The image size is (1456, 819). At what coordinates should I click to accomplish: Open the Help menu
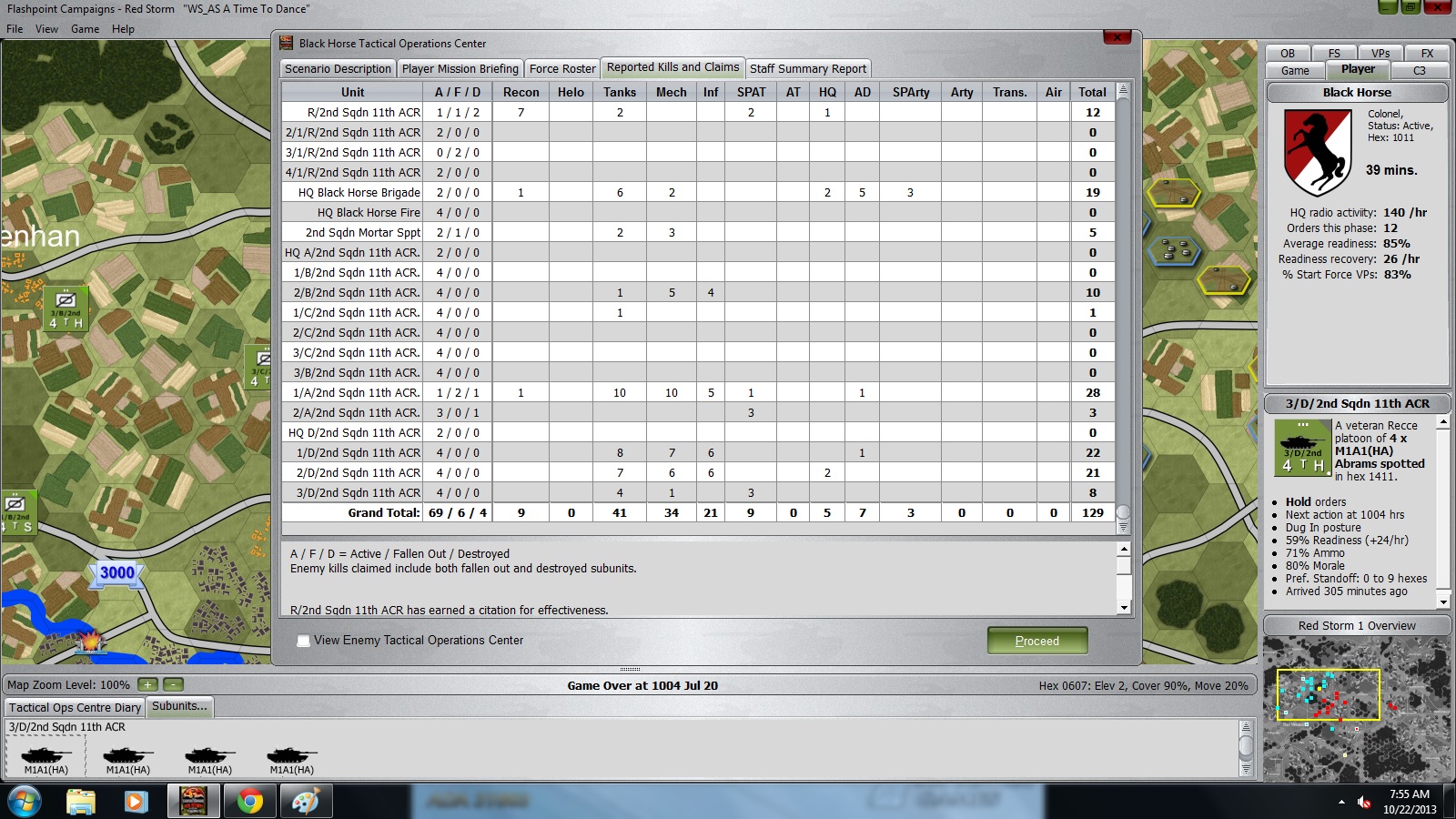click(x=123, y=29)
